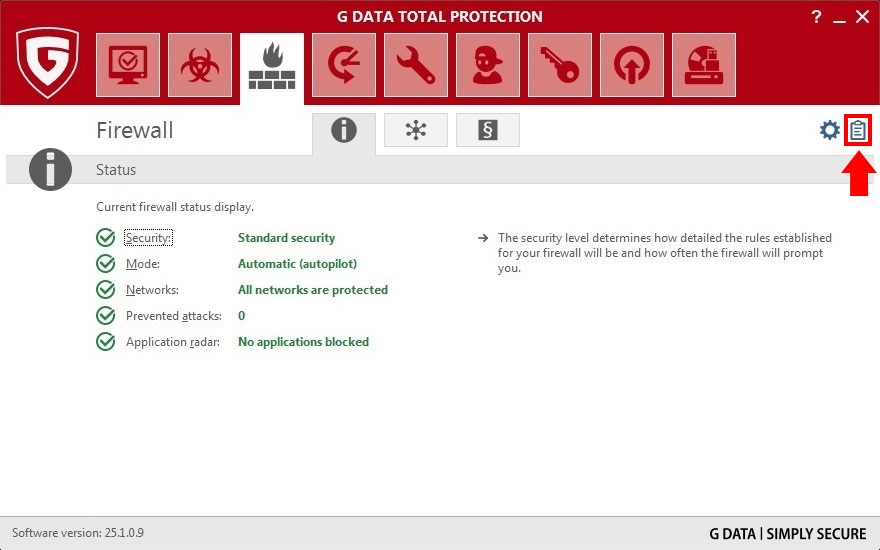Click the Firewall heading text
This screenshot has height=550, width=880.
(x=135, y=130)
